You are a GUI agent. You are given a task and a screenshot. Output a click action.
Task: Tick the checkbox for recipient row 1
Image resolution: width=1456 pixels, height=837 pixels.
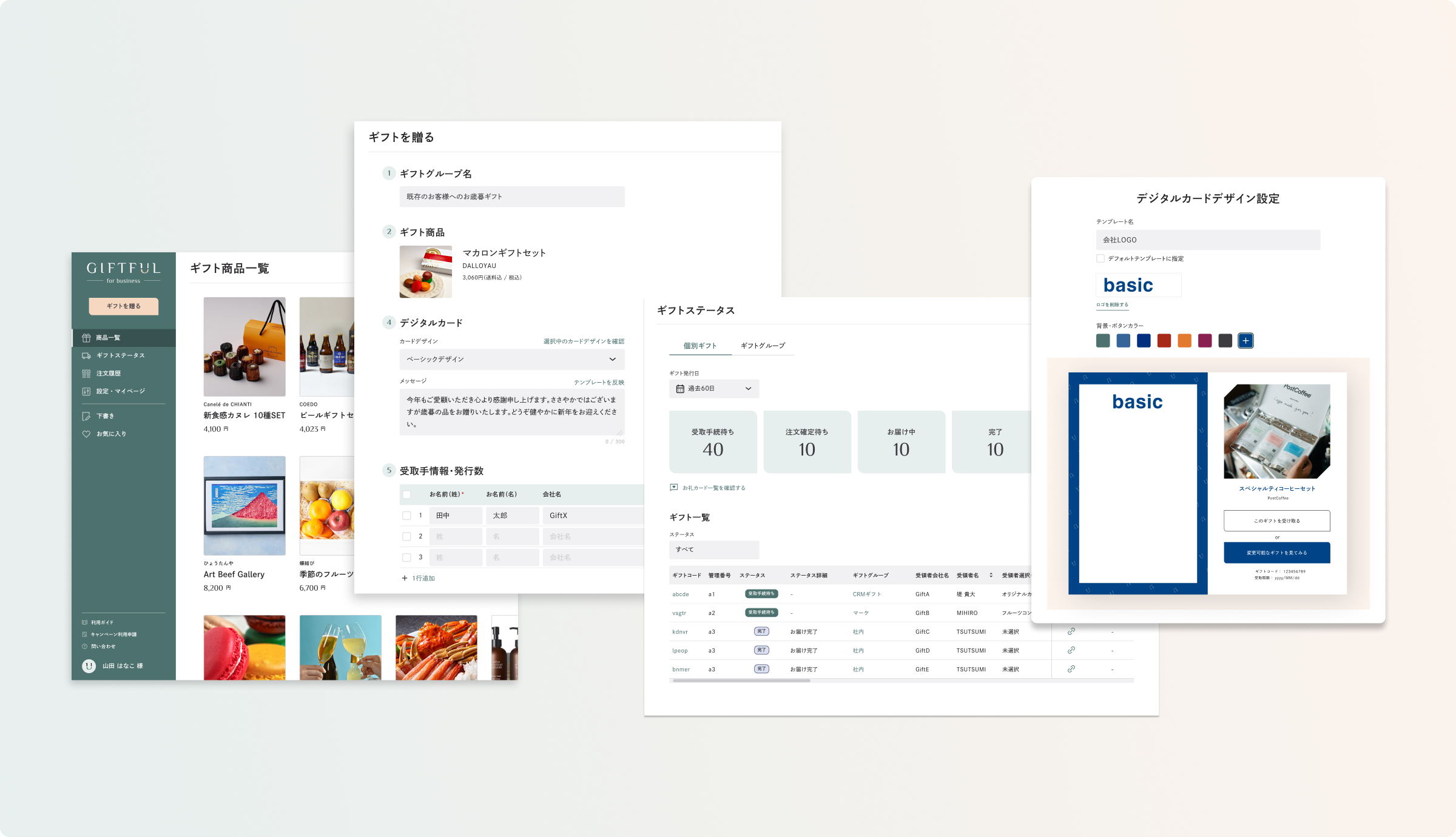(x=406, y=516)
